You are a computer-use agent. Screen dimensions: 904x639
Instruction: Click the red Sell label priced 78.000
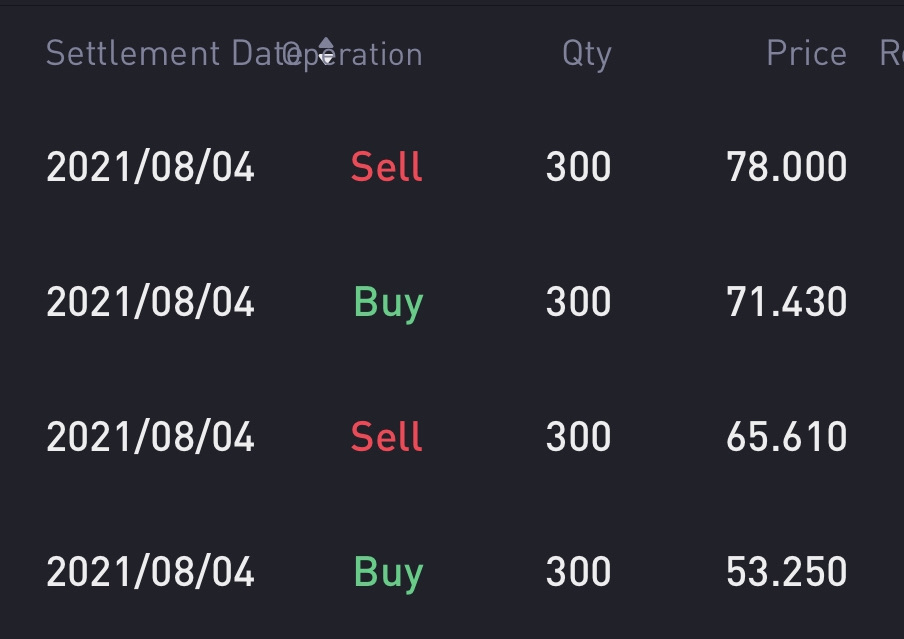click(x=387, y=167)
